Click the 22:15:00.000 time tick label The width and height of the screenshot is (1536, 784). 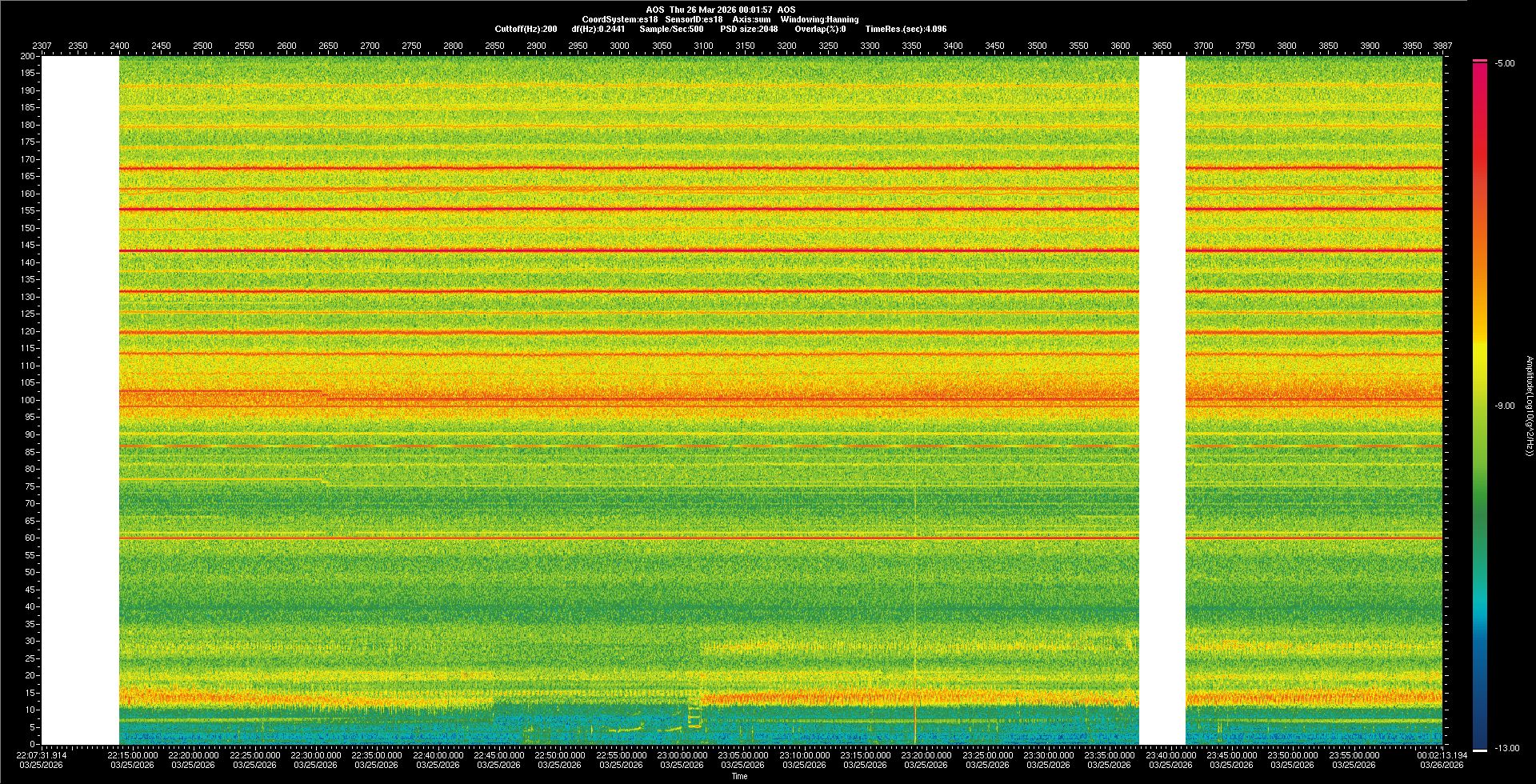click(132, 755)
